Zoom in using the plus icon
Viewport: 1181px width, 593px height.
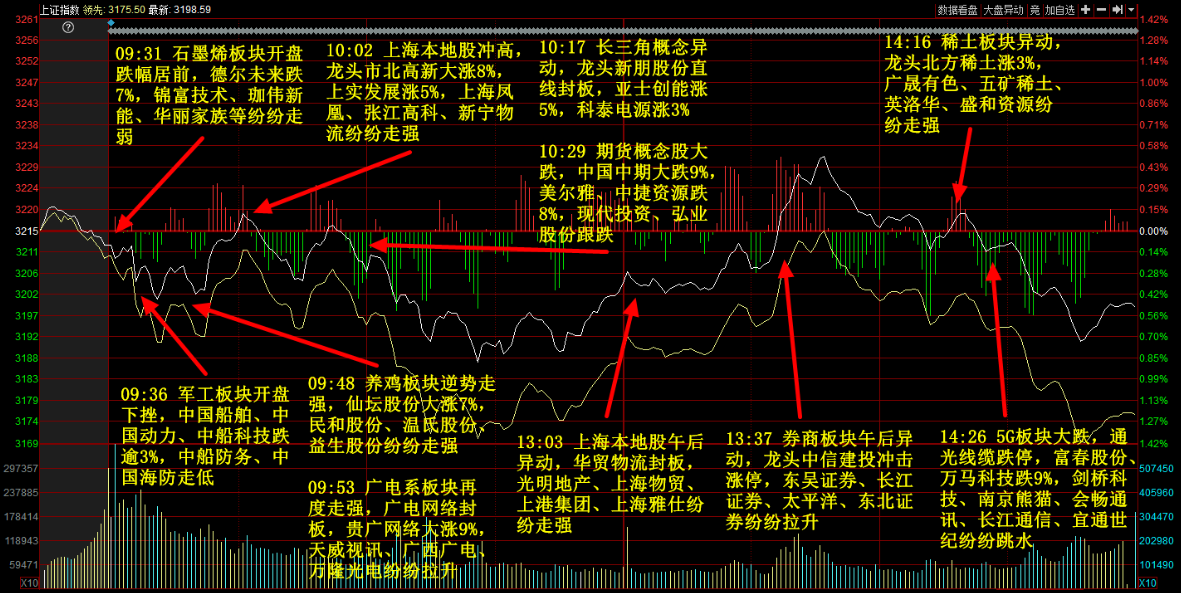[1085, 10]
